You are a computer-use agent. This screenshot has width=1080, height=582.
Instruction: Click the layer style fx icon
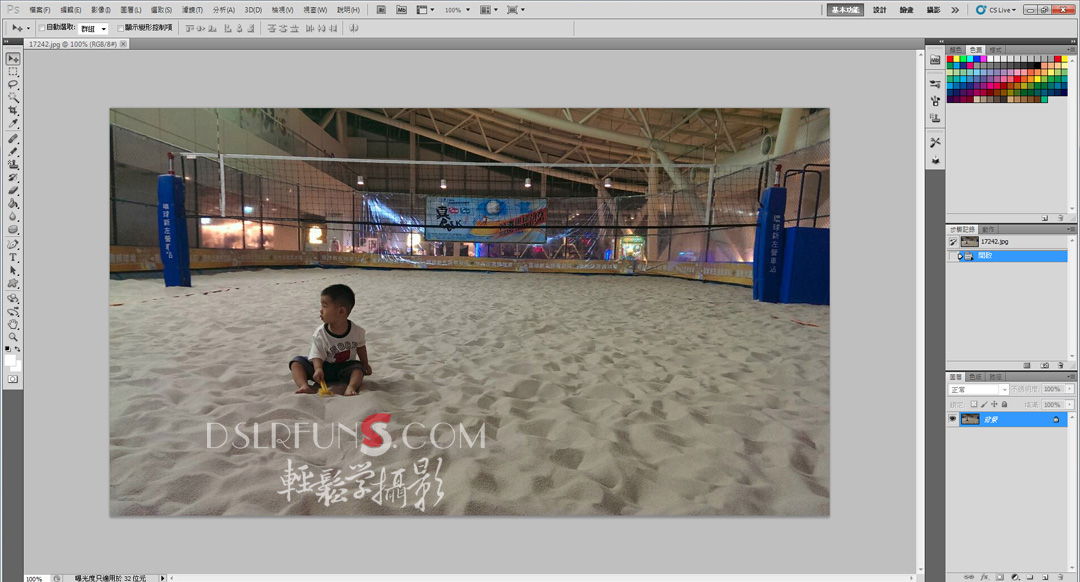(982, 577)
